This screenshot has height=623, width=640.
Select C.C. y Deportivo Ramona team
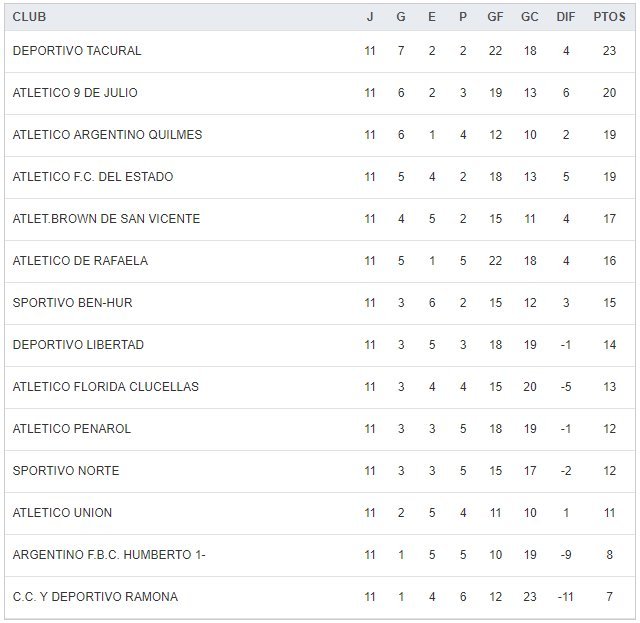pyautogui.click(x=95, y=597)
